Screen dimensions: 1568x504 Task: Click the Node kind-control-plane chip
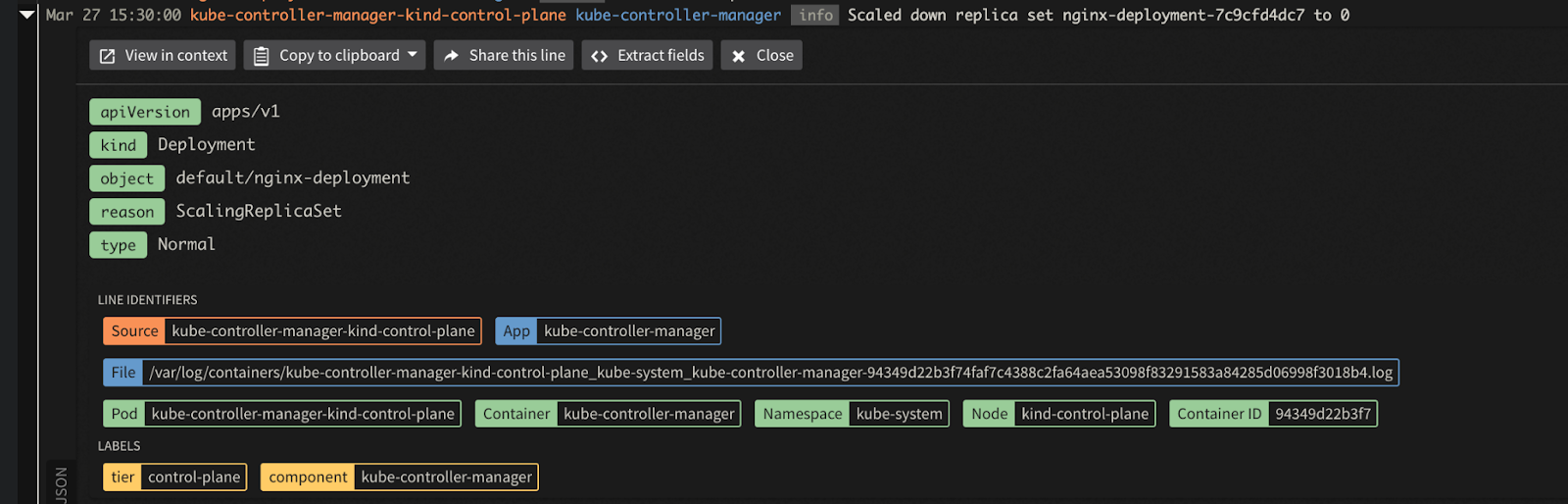point(1059,414)
